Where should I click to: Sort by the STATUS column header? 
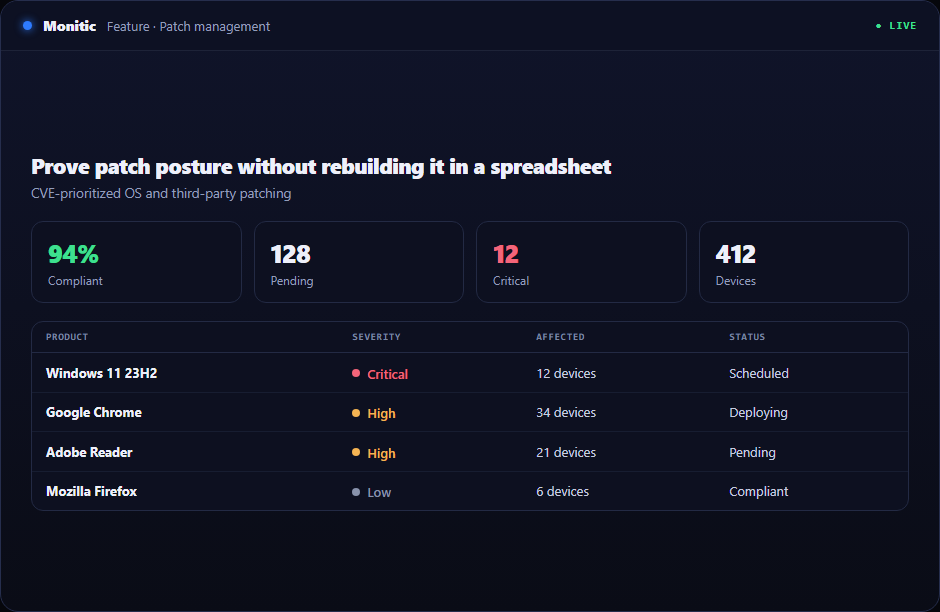(747, 337)
